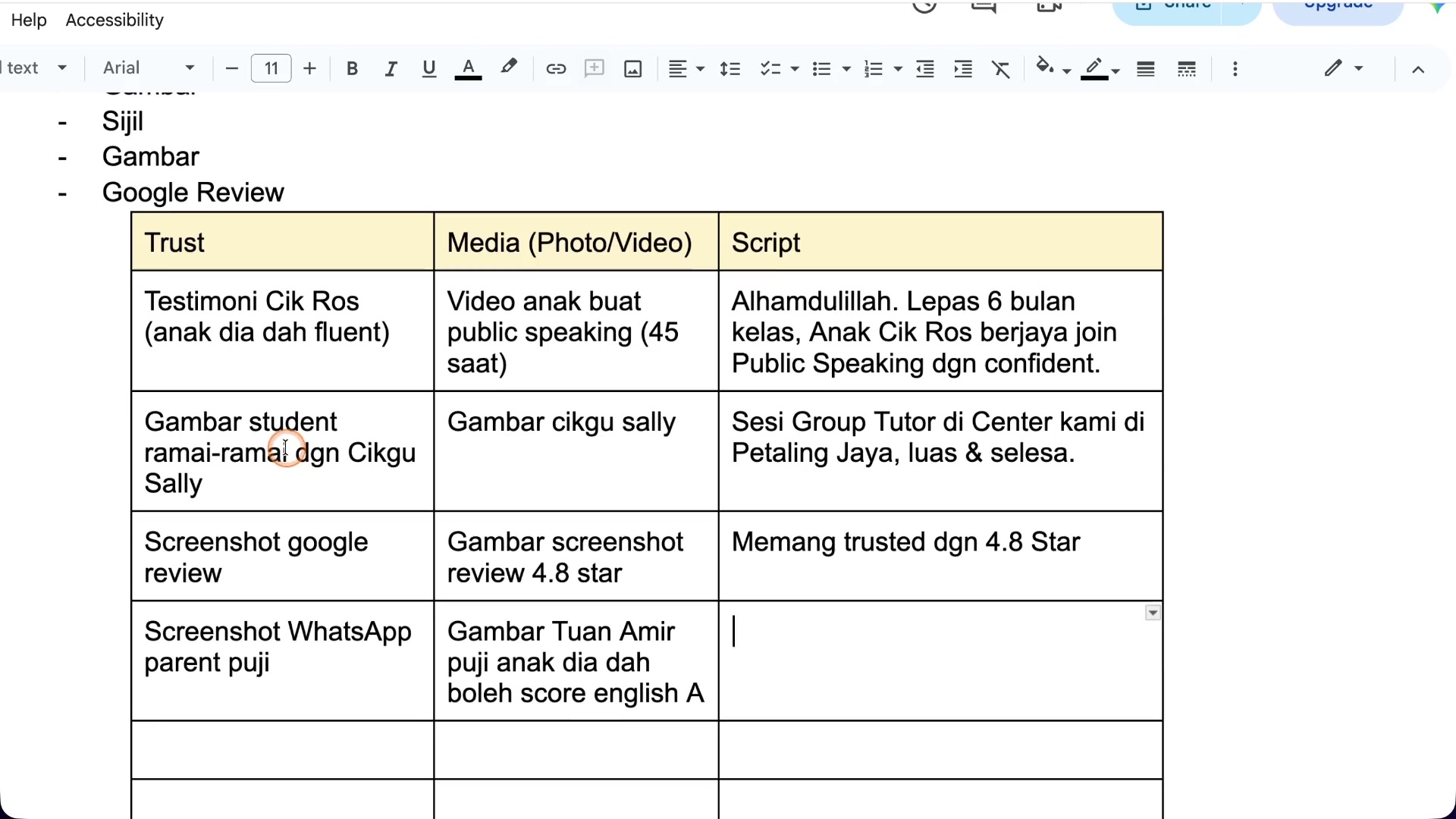Image resolution: width=1456 pixels, height=819 pixels.
Task: Click the Sijil list item
Action: coord(123,121)
